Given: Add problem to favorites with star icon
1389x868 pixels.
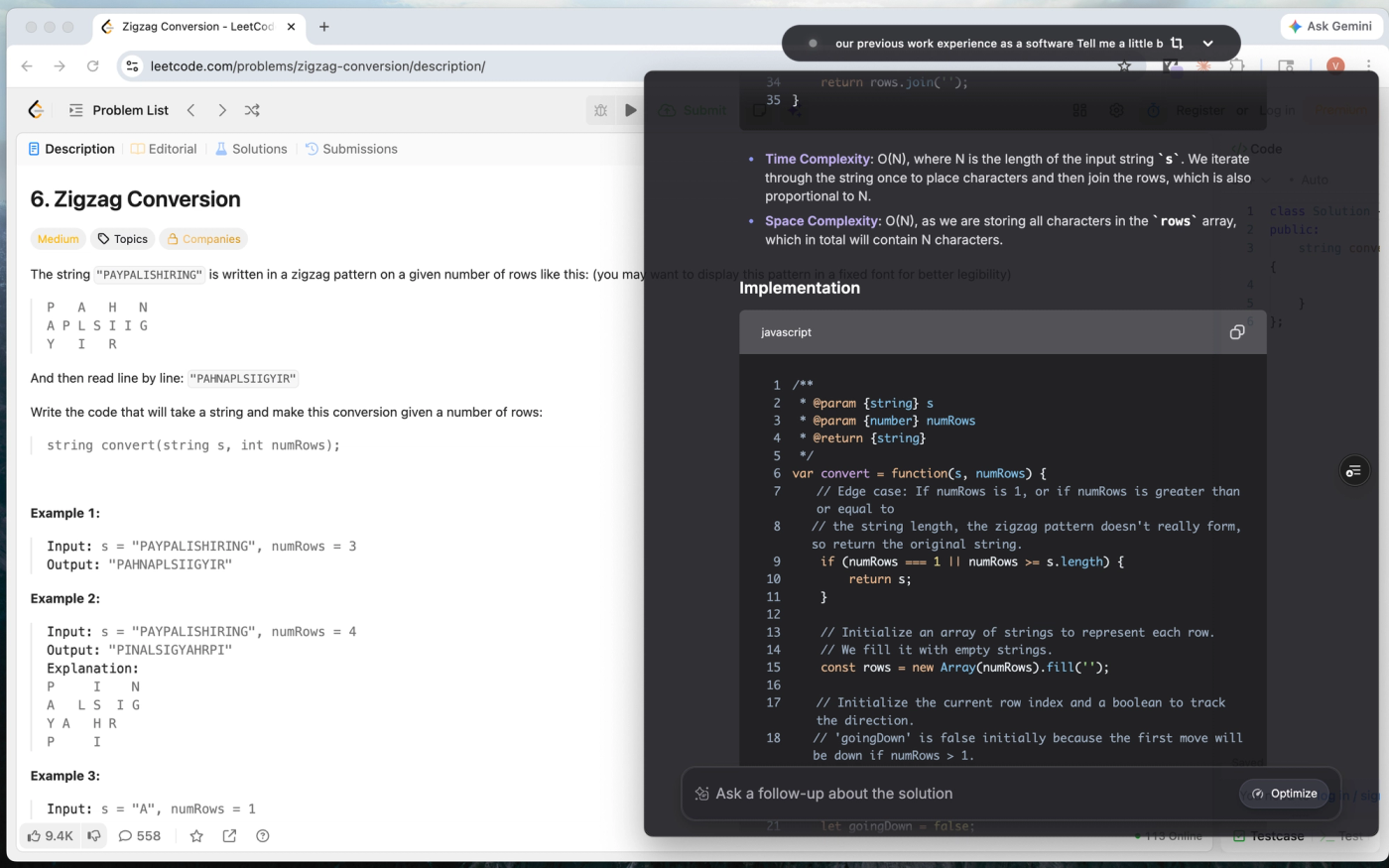Looking at the screenshot, I should point(196,836).
